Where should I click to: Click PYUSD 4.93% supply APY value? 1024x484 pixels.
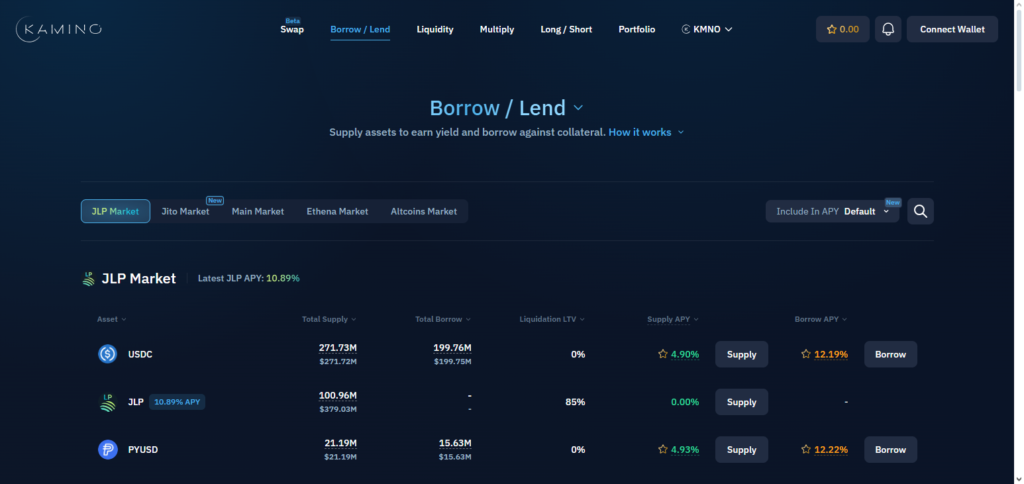click(685, 449)
